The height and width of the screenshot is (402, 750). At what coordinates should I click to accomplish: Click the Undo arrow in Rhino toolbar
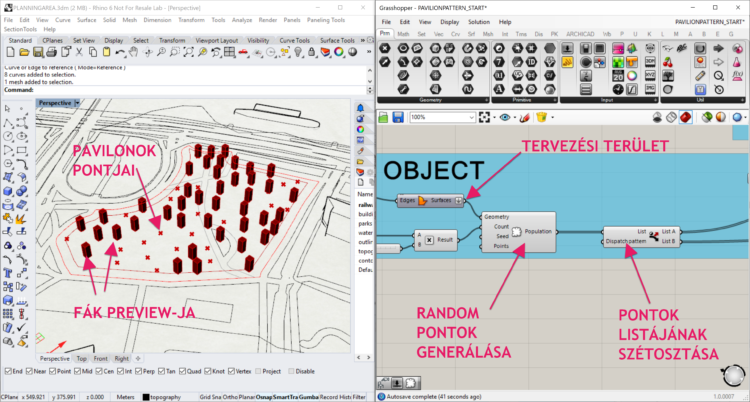(119, 54)
